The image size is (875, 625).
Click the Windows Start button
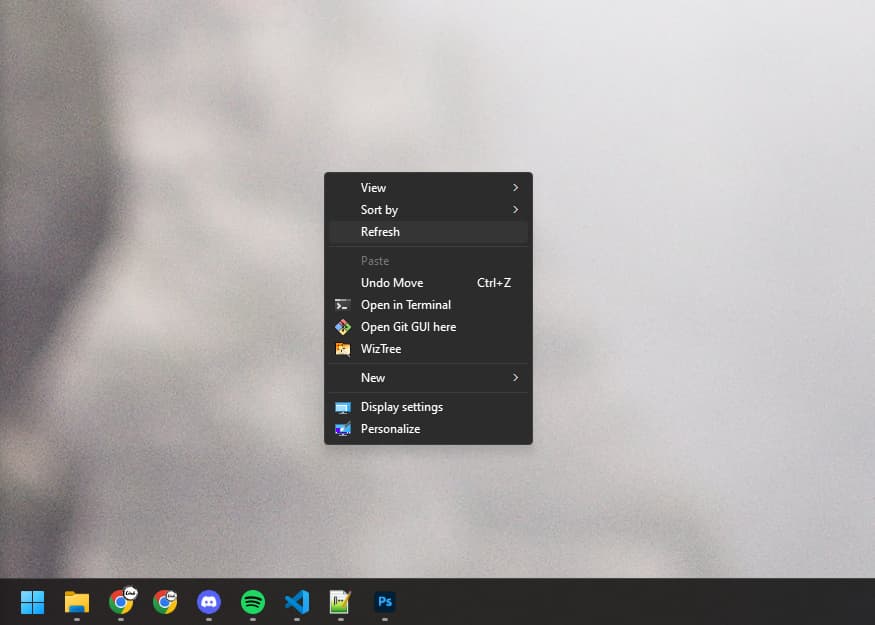[x=32, y=603]
